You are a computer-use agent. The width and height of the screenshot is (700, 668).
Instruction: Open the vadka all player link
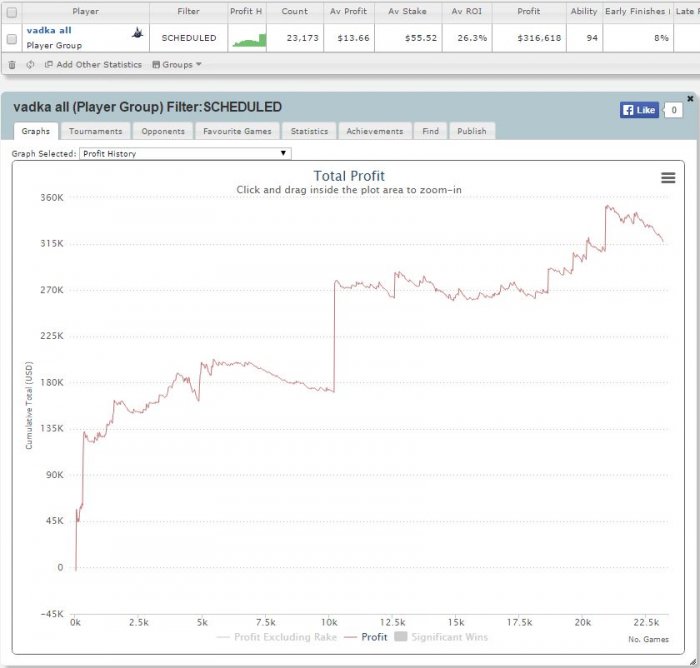49,30
